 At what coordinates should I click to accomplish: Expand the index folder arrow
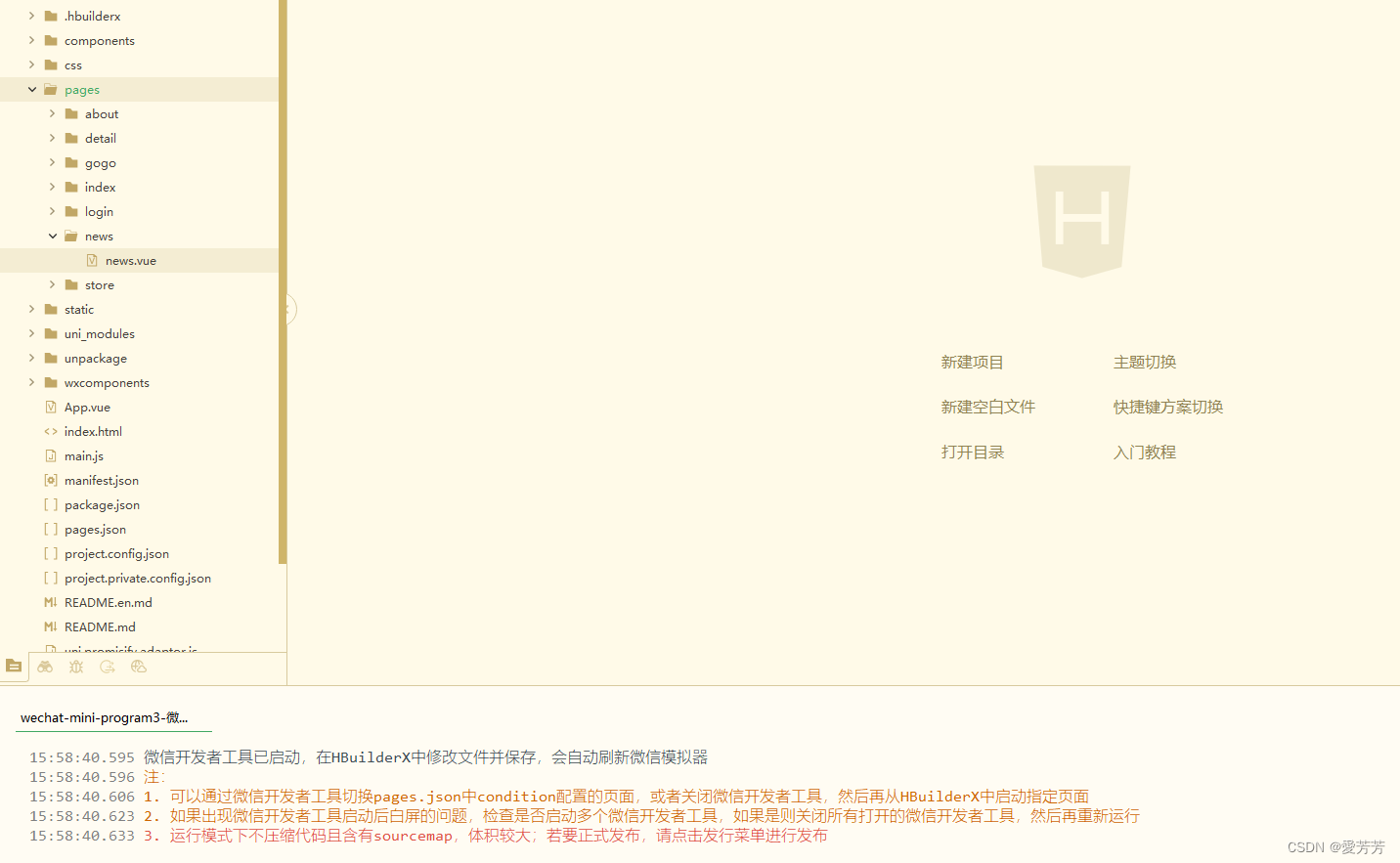52,187
